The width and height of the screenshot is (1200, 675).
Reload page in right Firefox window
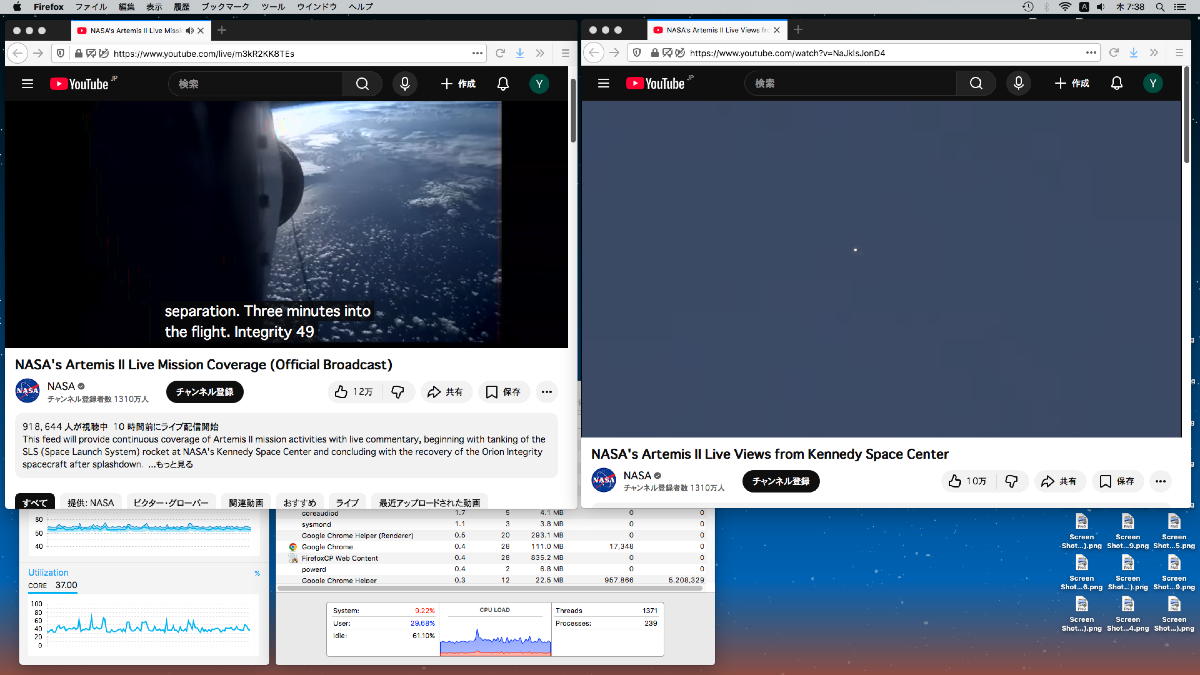pyautogui.click(x=1114, y=53)
